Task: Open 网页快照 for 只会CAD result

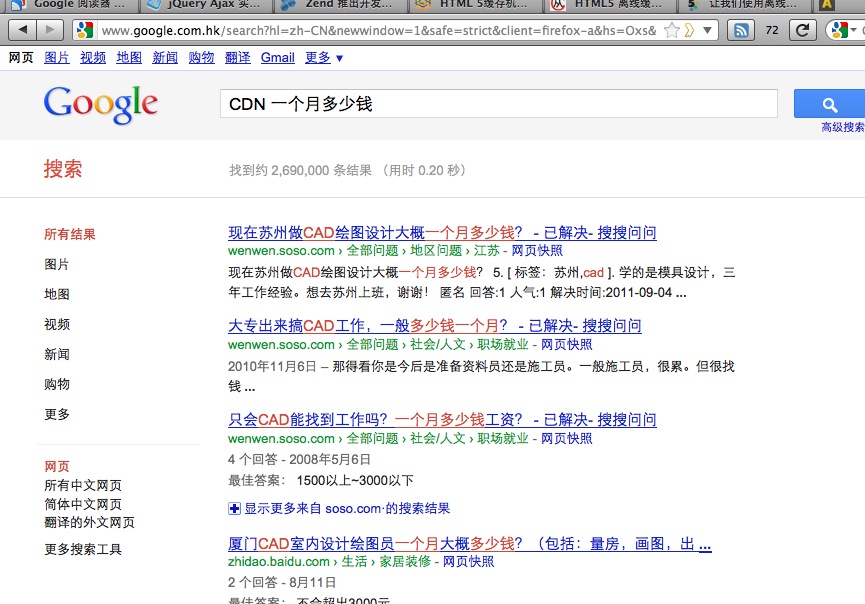Action: pos(567,439)
